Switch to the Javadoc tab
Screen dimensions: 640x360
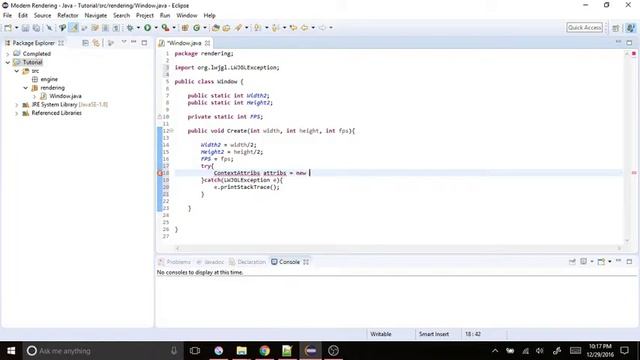[x=210, y=262]
